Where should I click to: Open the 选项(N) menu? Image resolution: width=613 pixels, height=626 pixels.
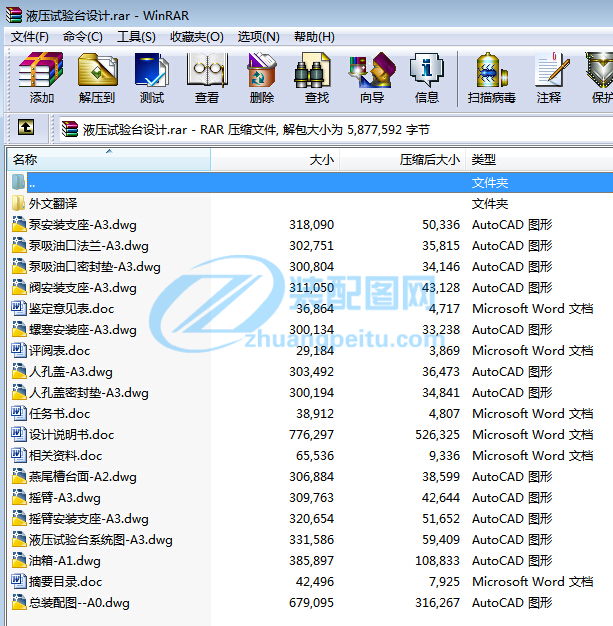pos(258,37)
